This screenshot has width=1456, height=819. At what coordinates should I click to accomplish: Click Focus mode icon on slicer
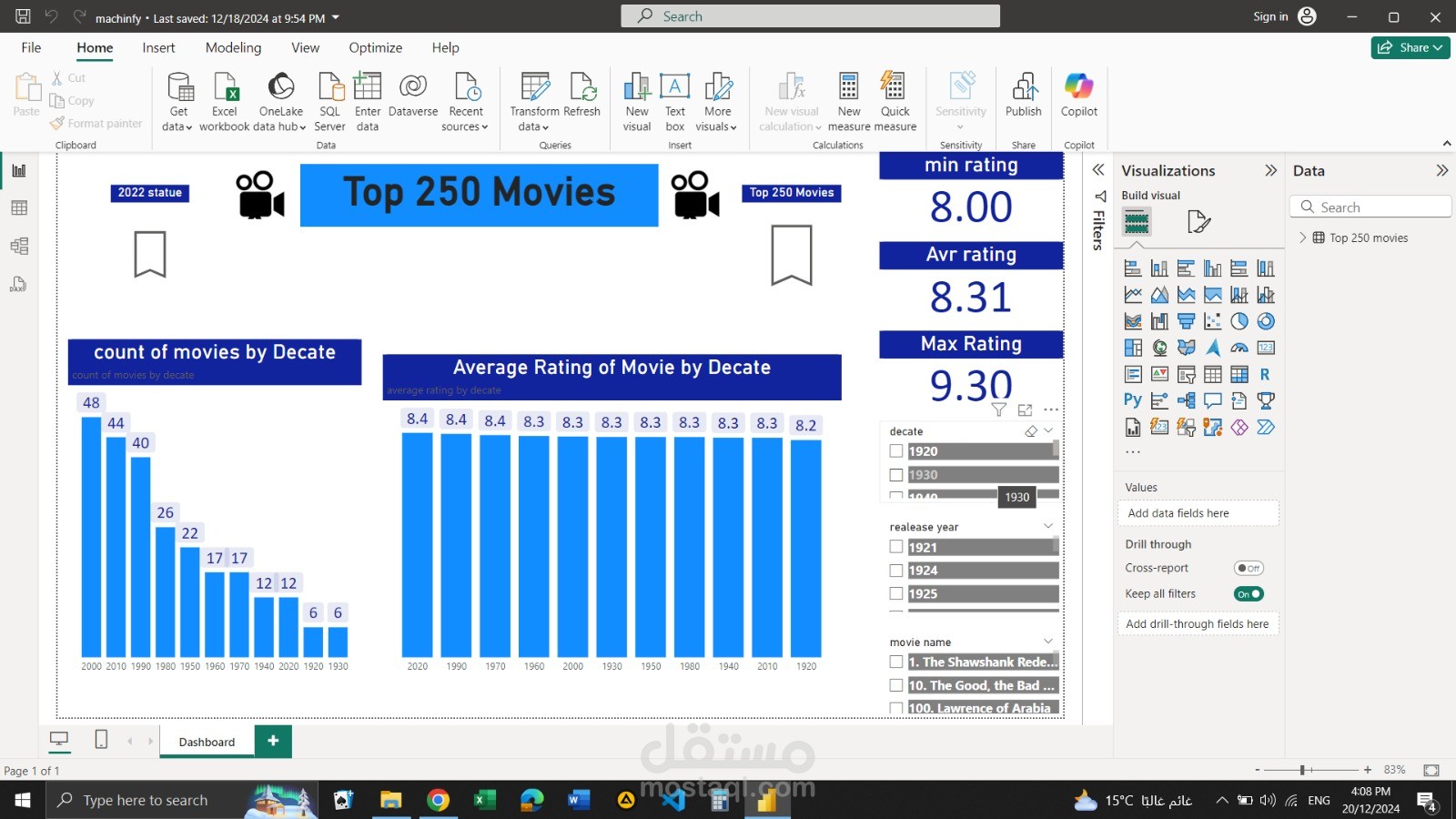(1026, 410)
